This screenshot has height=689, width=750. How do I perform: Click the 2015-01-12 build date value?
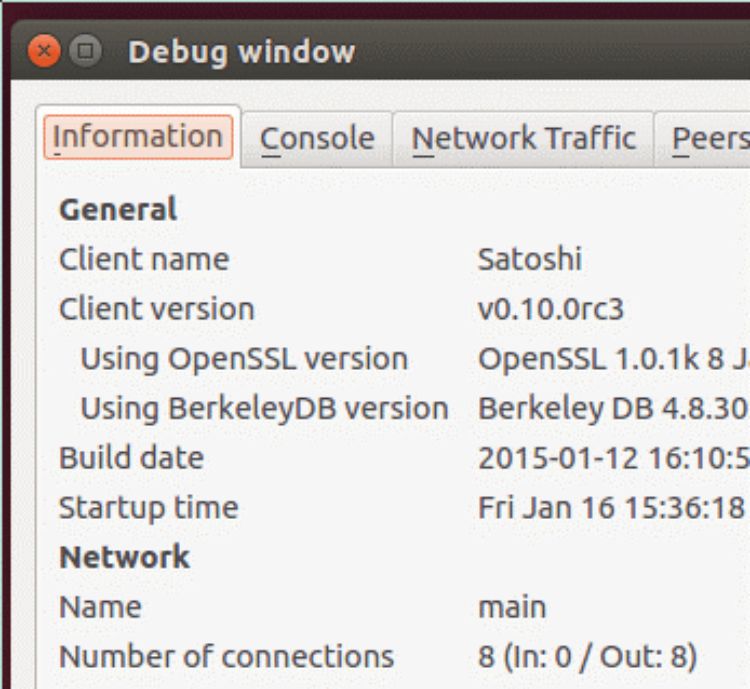click(613, 458)
